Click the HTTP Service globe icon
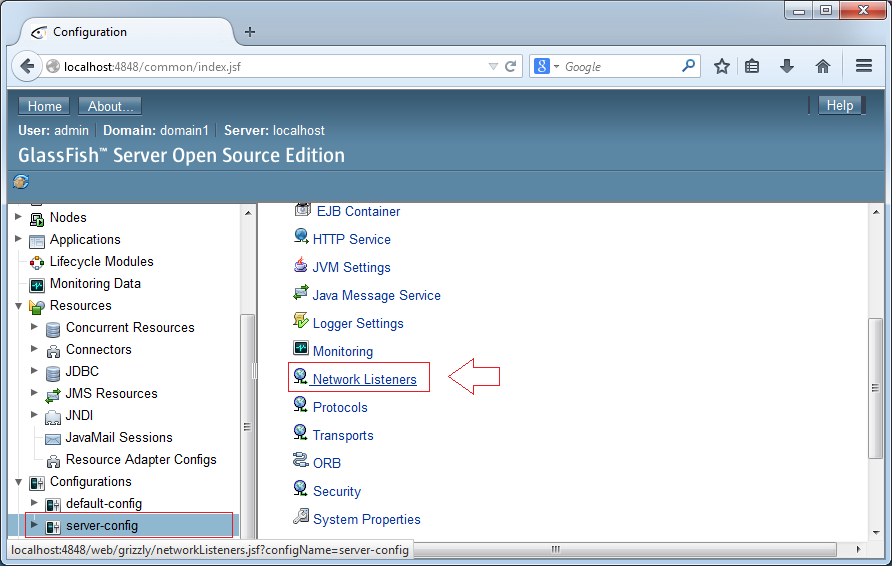Viewport: 892px width, 566px height. point(301,236)
